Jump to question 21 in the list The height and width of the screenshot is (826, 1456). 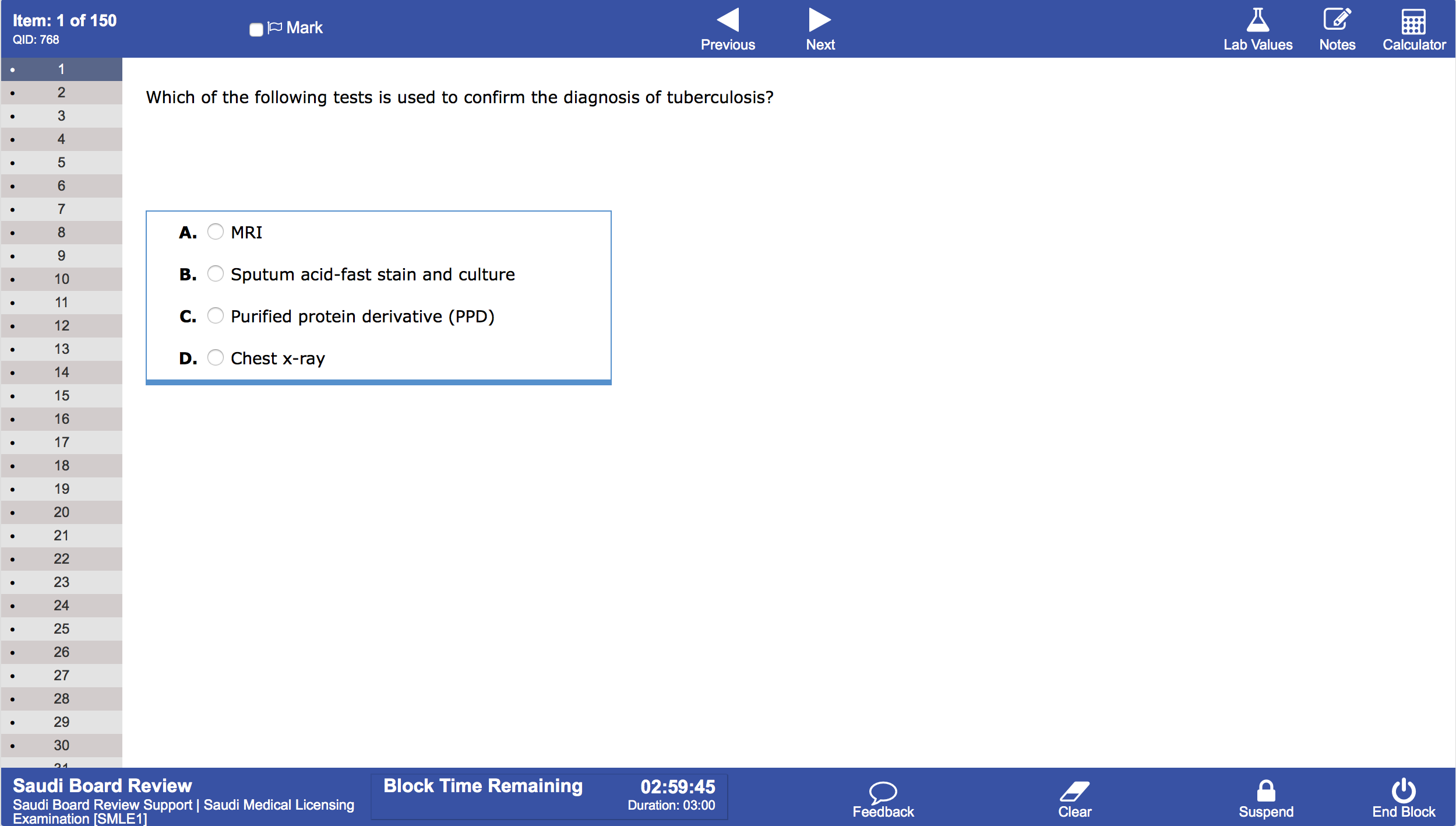point(61,536)
